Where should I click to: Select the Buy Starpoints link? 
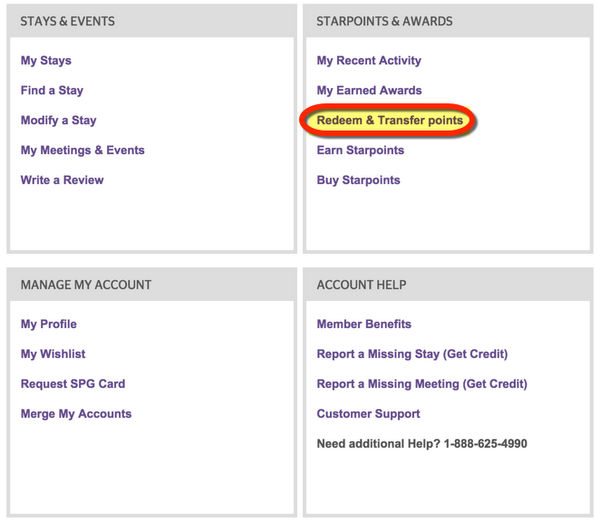[x=359, y=180]
